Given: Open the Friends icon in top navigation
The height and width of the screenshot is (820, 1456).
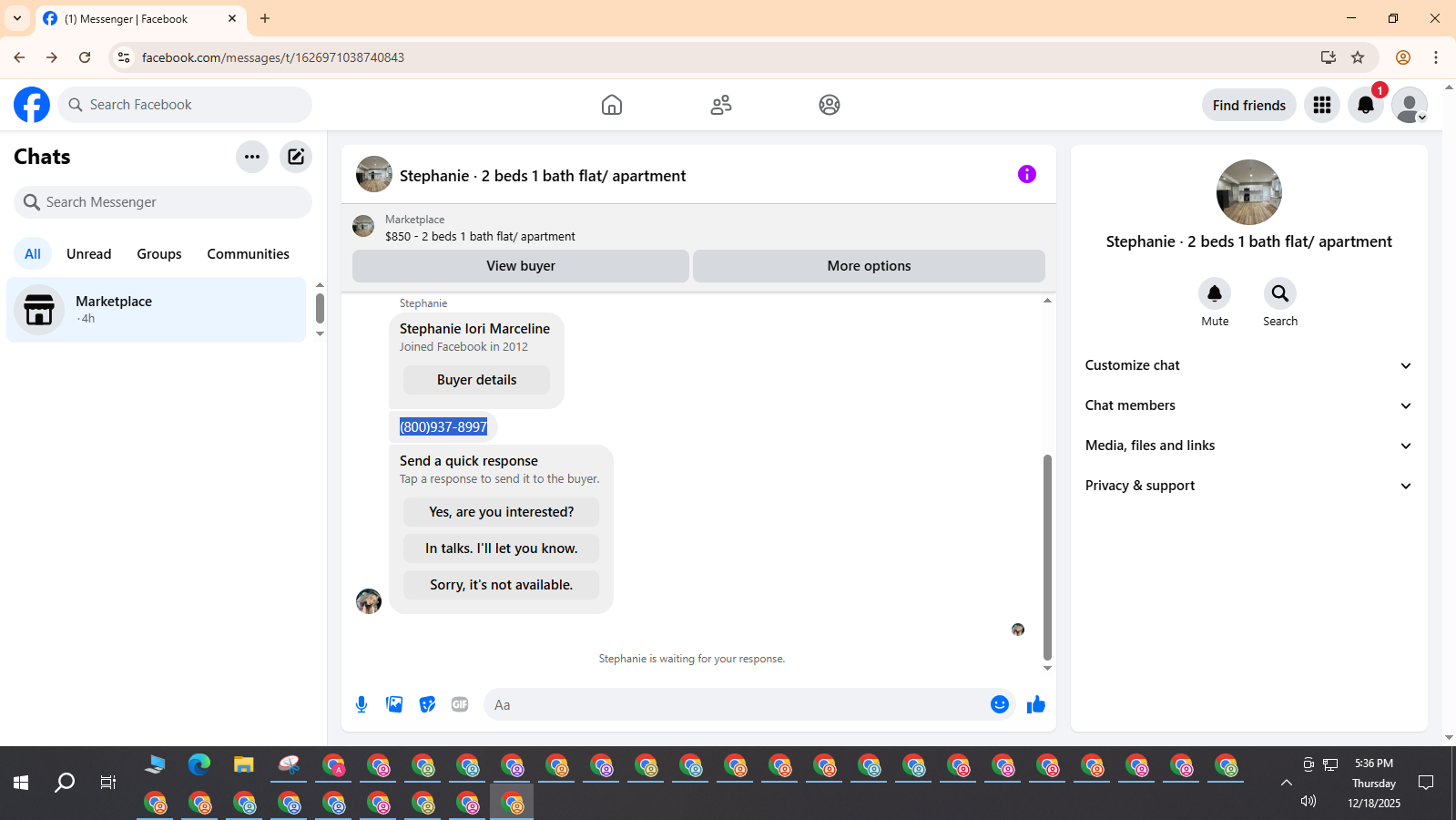Looking at the screenshot, I should (x=721, y=105).
